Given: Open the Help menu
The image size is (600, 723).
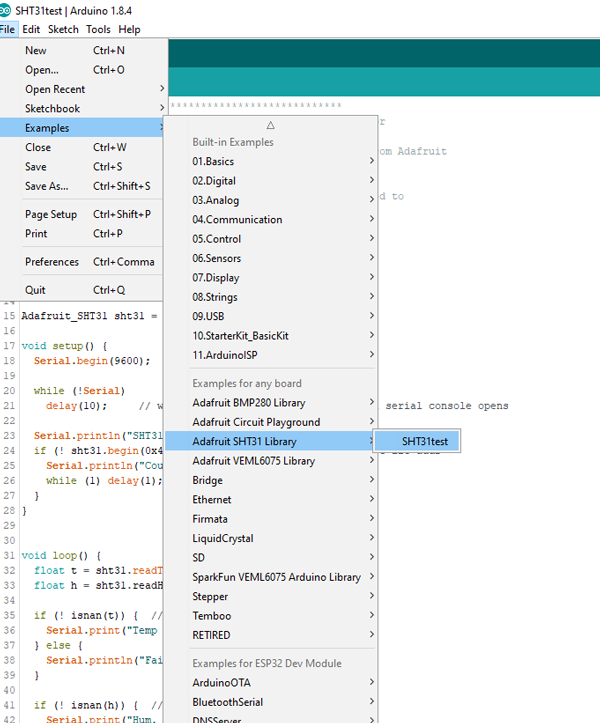Looking at the screenshot, I should (x=129, y=30).
